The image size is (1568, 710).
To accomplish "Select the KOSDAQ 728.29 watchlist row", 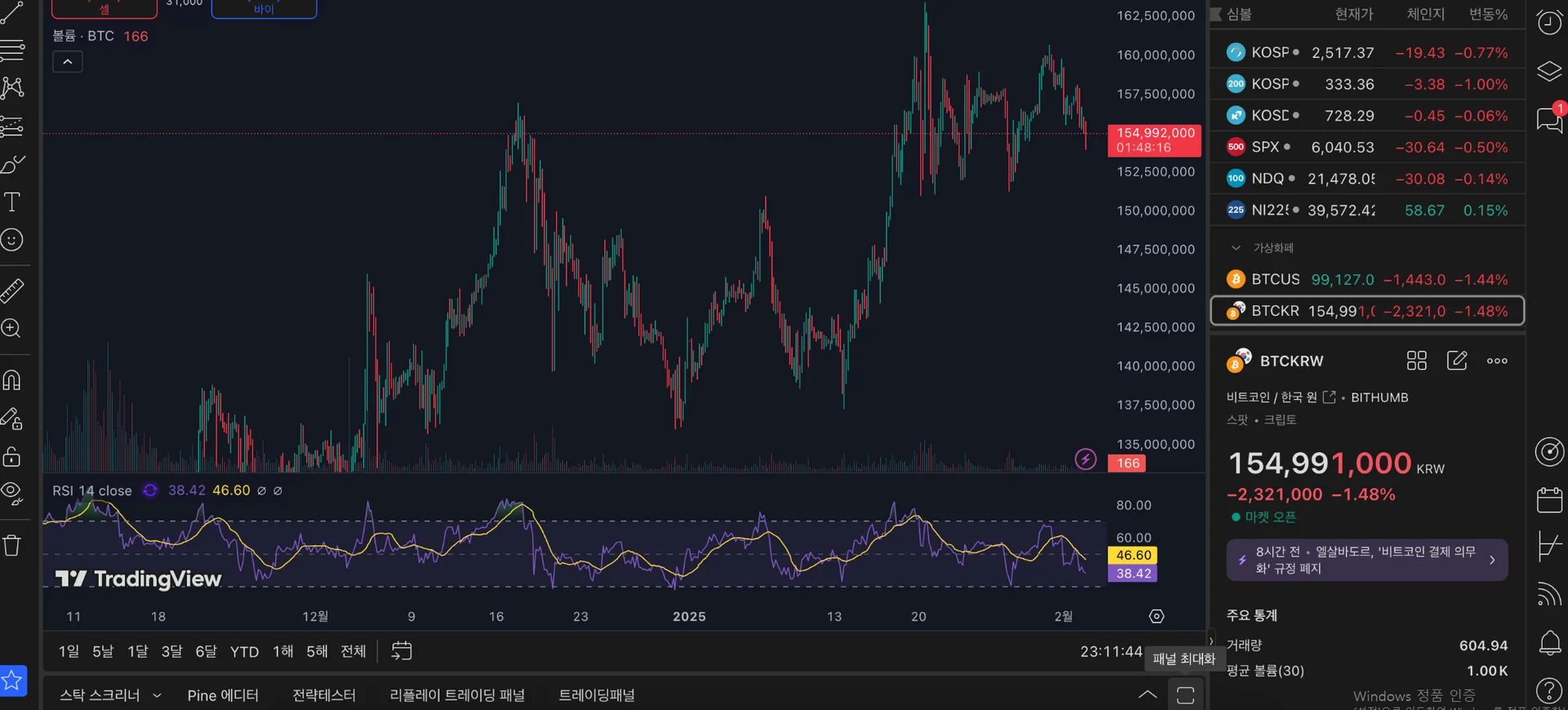I will click(x=1367, y=116).
